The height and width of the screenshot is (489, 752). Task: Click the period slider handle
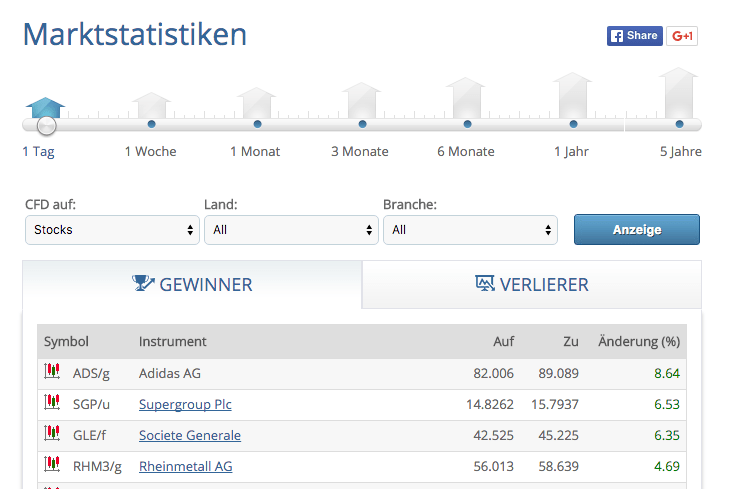pos(47,126)
